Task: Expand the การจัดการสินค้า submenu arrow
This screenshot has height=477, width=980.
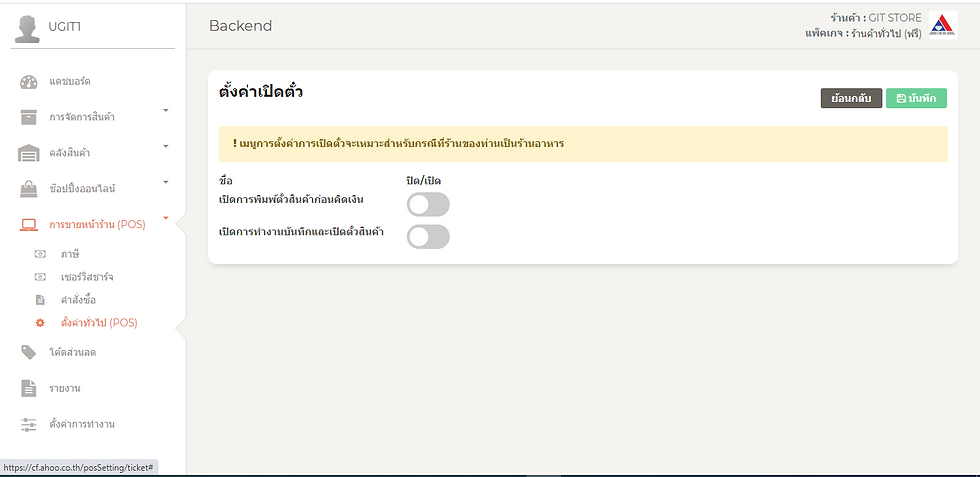Action: (166, 110)
